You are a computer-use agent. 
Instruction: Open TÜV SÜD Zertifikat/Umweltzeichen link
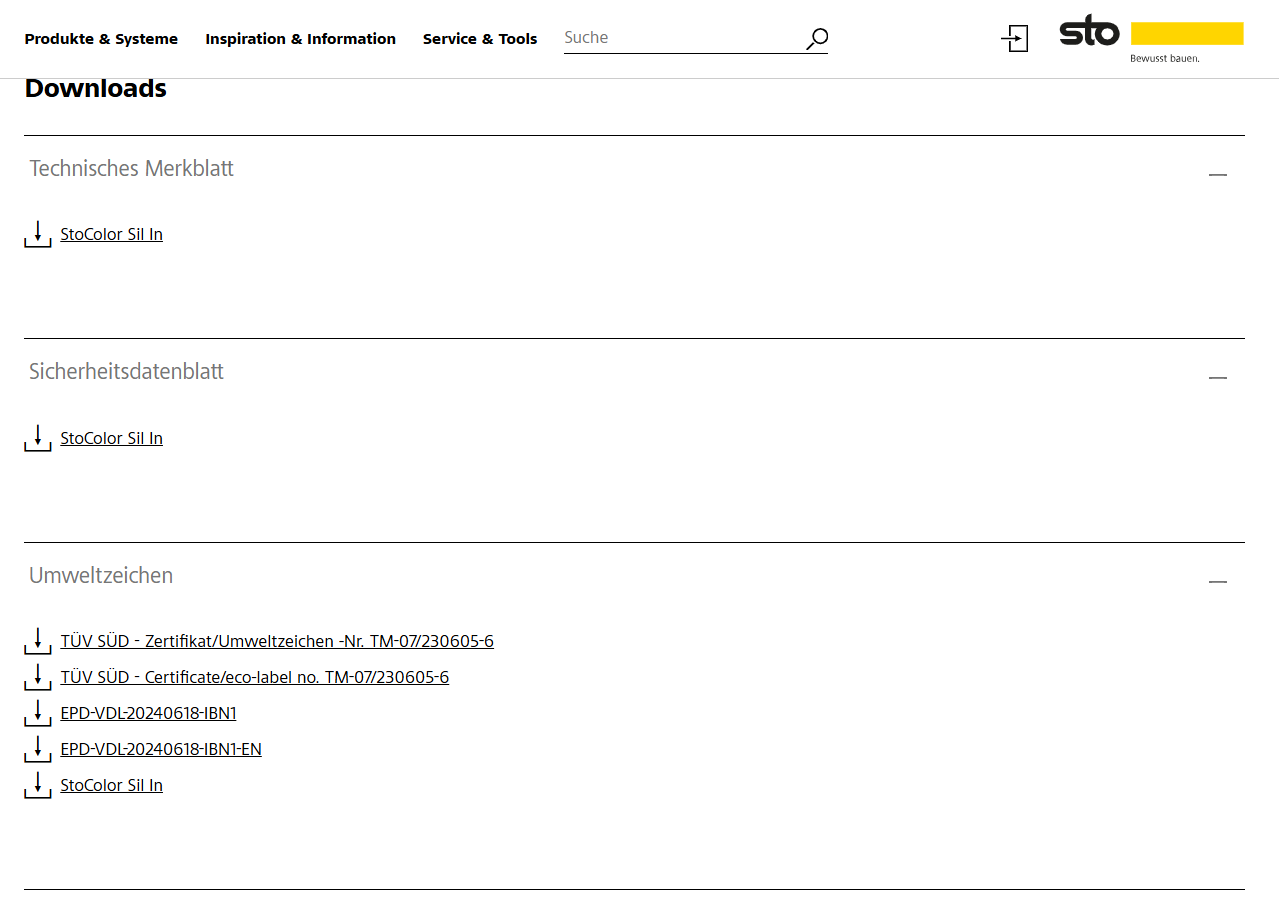(x=277, y=641)
